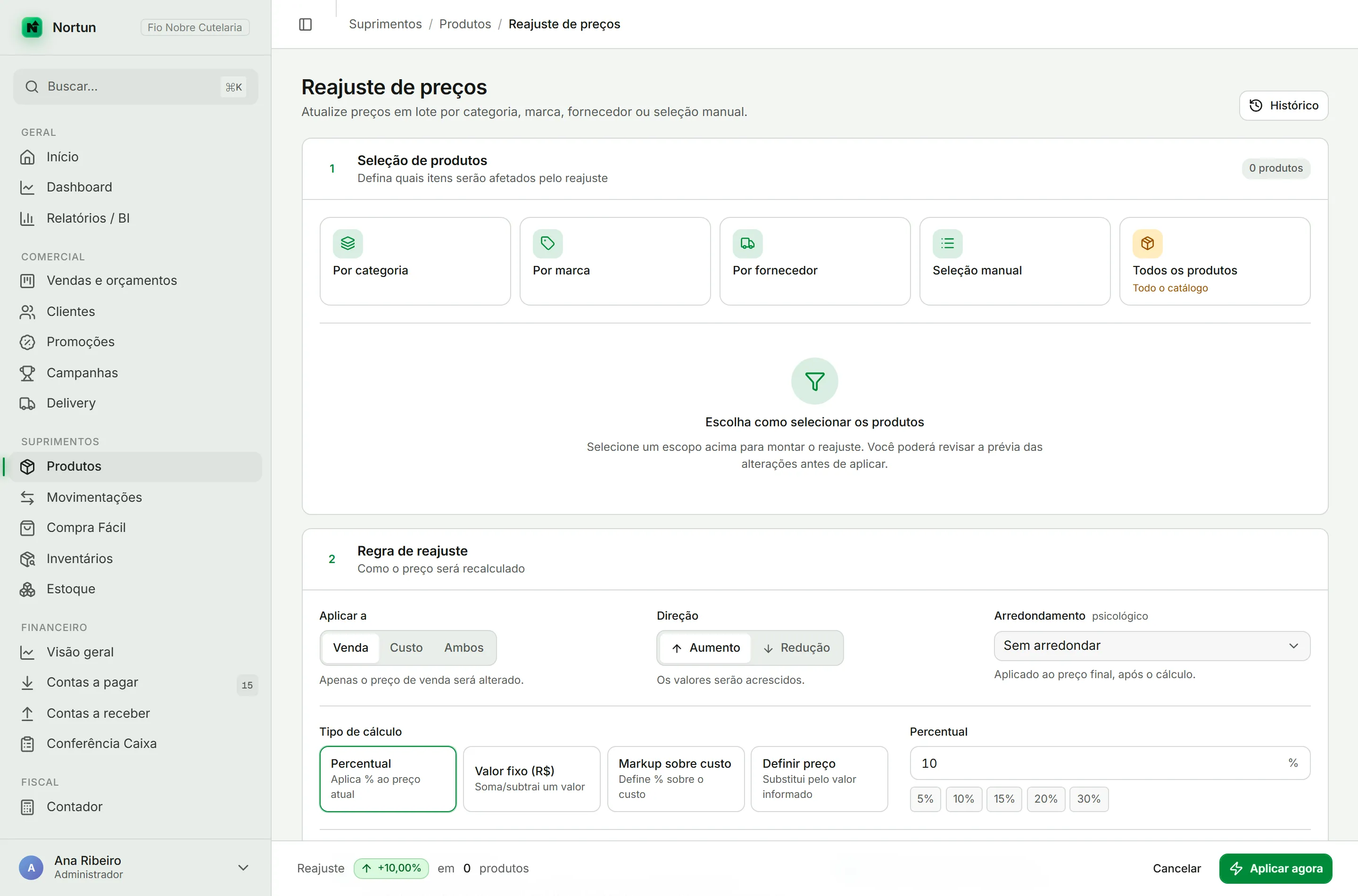Toggle the sidebar panel icon
Image resolution: width=1358 pixels, height=896 pixels.
click(306, 24)
